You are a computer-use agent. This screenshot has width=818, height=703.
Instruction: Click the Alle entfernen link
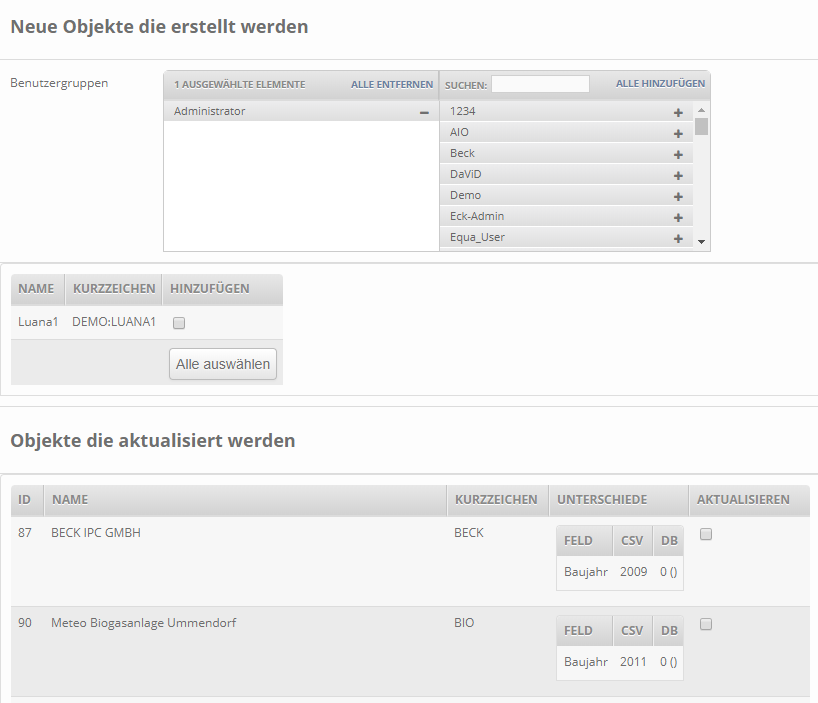point(392,84)
